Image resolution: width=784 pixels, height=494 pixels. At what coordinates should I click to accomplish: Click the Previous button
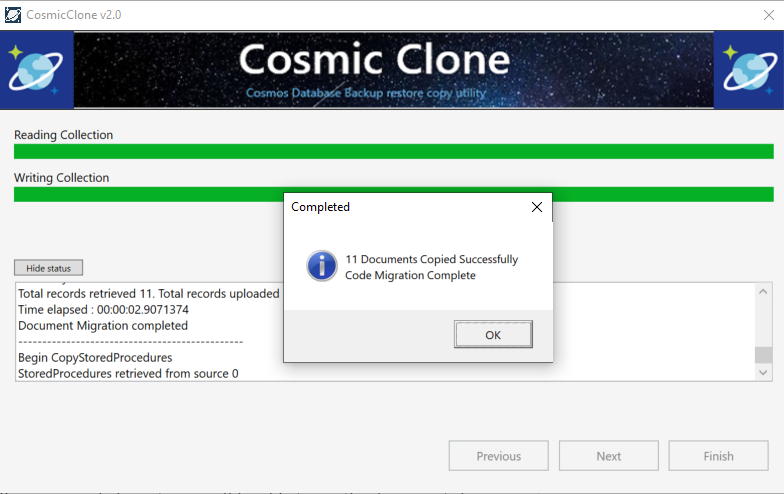click(x=498, y=456)
